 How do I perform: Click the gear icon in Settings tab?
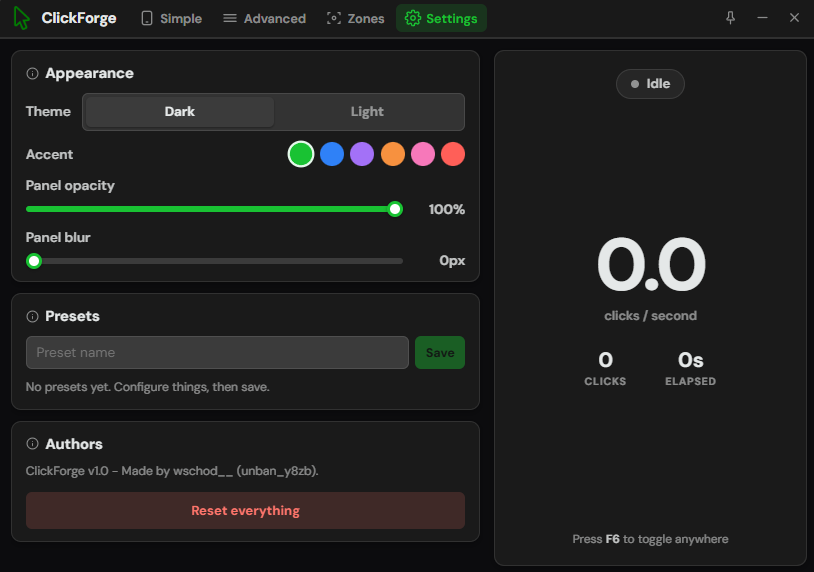coord(413,18)
